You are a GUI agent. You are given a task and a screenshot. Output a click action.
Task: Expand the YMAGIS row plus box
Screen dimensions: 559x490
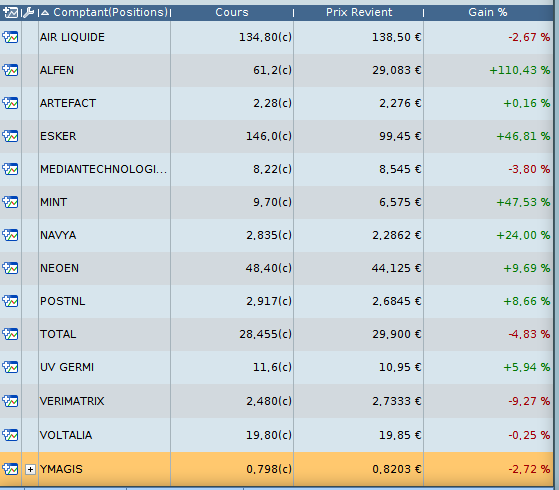coord(30,469)
